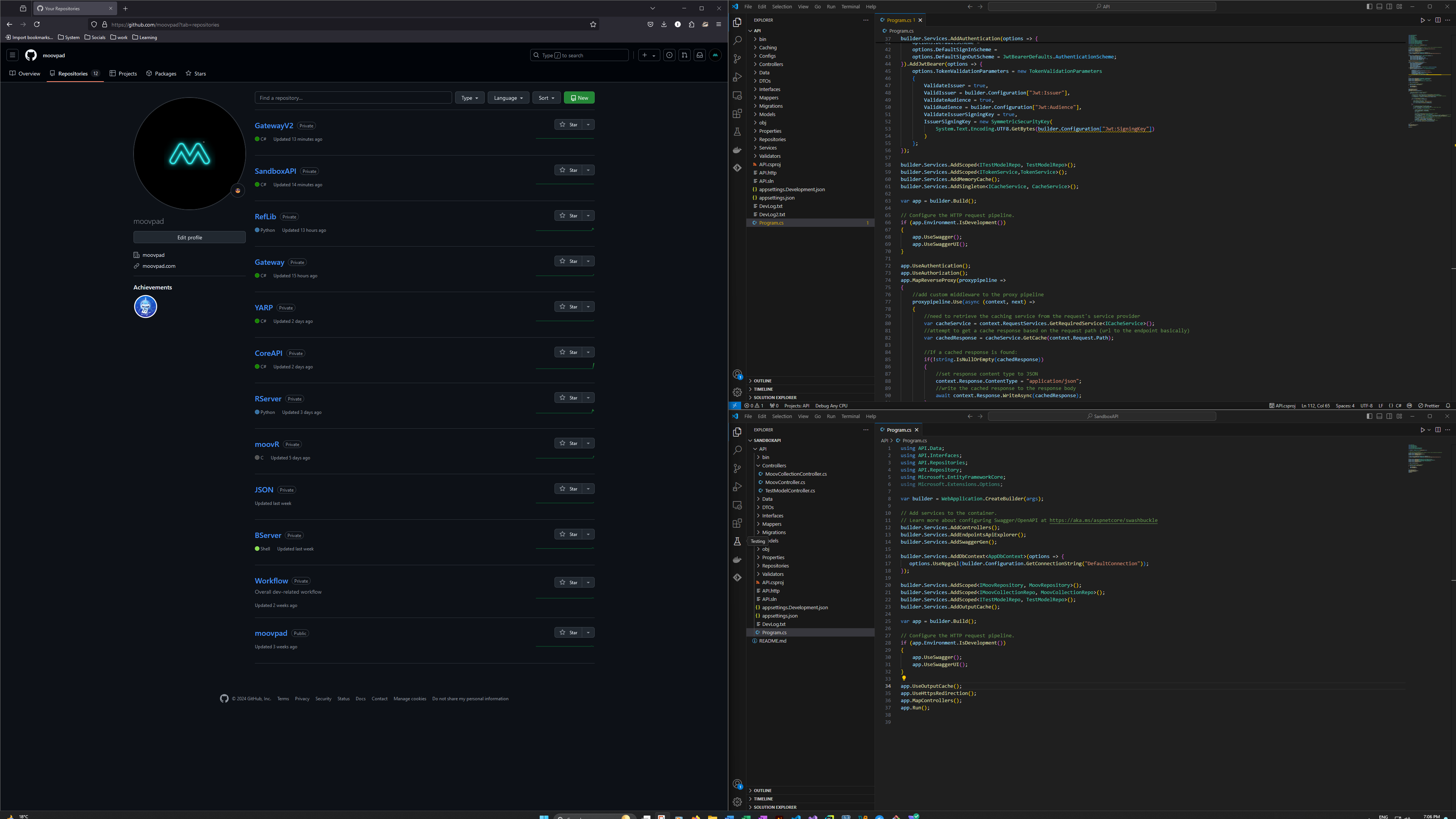Open the BServer repository link

pos(268,535)
